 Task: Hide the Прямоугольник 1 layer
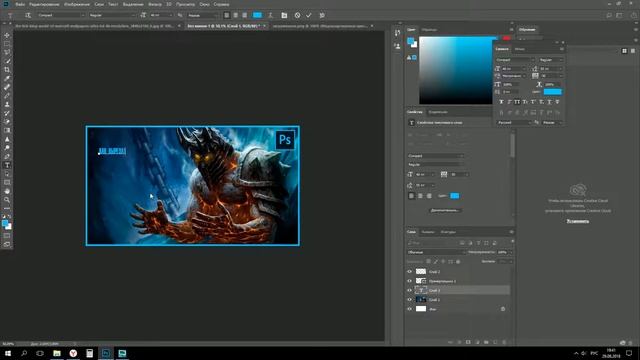(x=409, y=281)
